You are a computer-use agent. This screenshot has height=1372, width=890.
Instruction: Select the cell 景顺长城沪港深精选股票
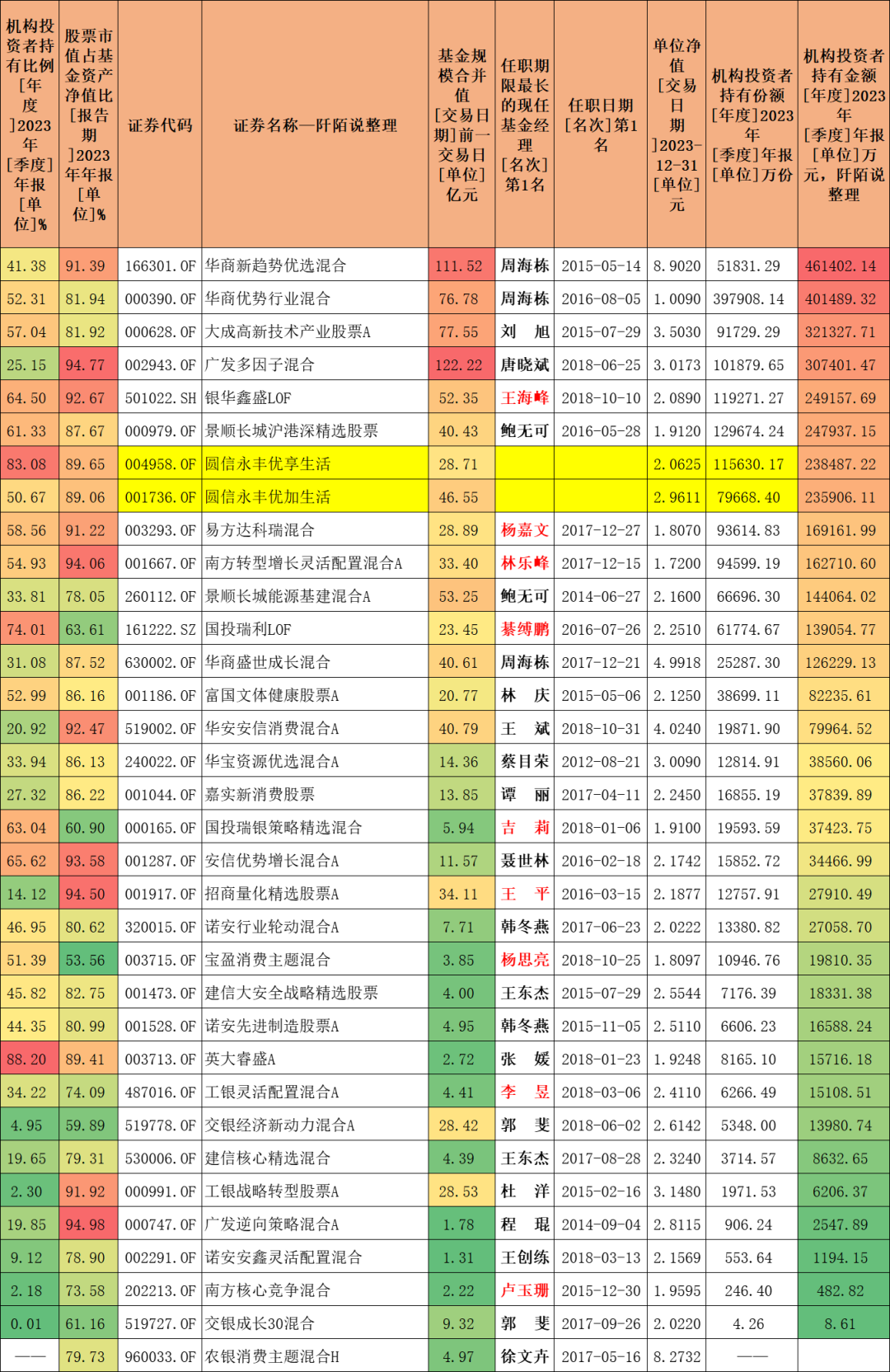[315, 430]
